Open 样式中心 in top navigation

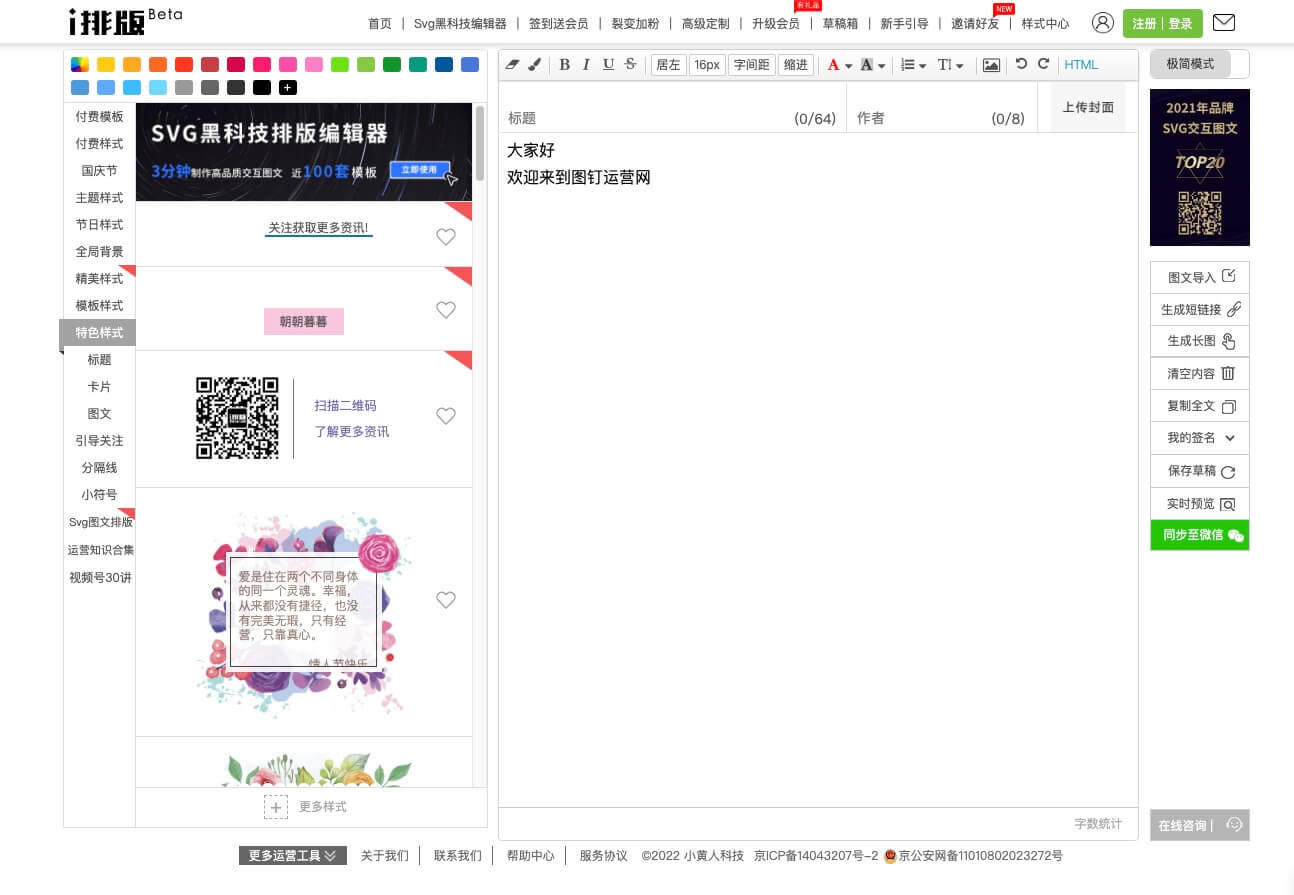[1045, 24]
